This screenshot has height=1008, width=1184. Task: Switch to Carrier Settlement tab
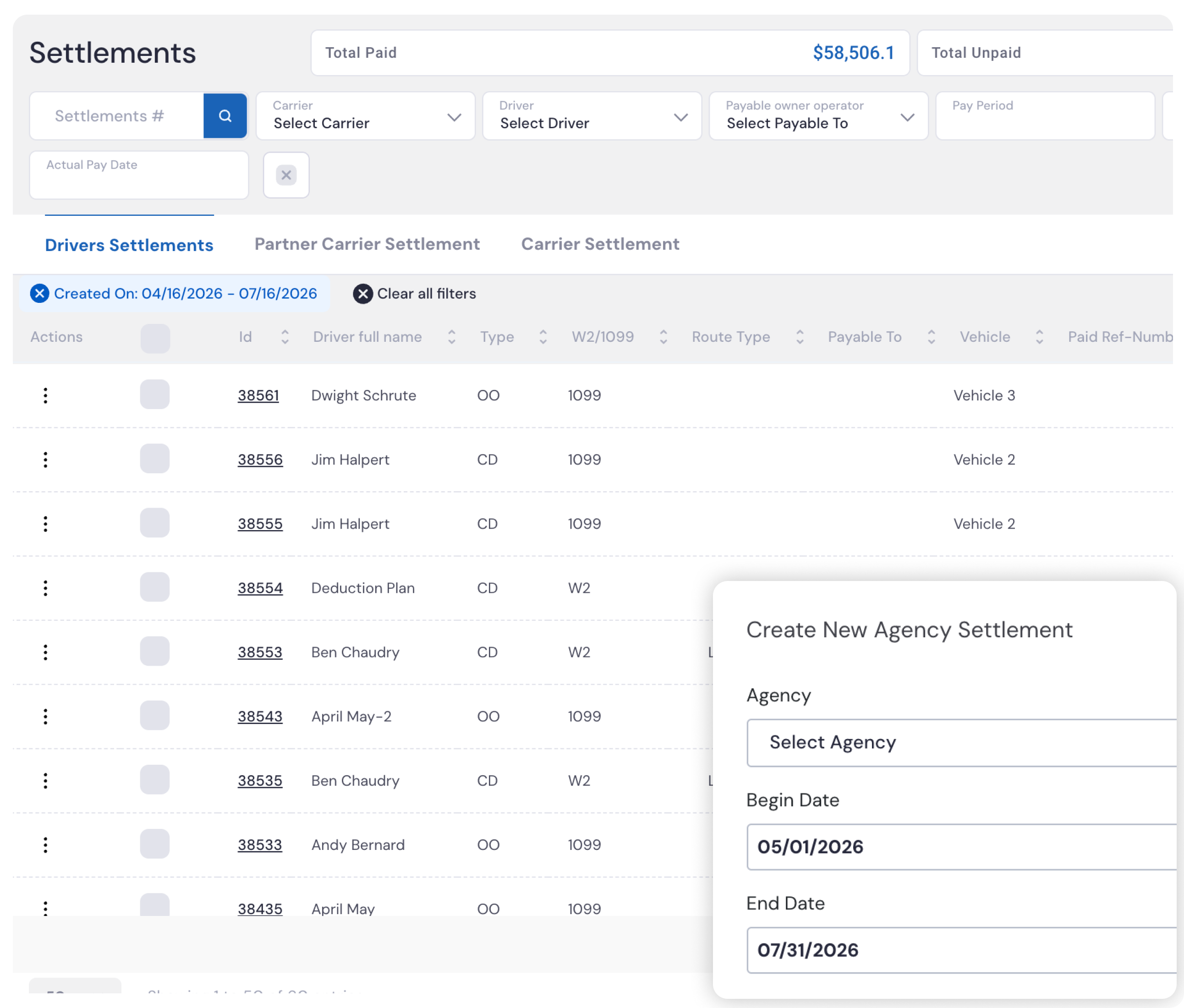(600, 244)
